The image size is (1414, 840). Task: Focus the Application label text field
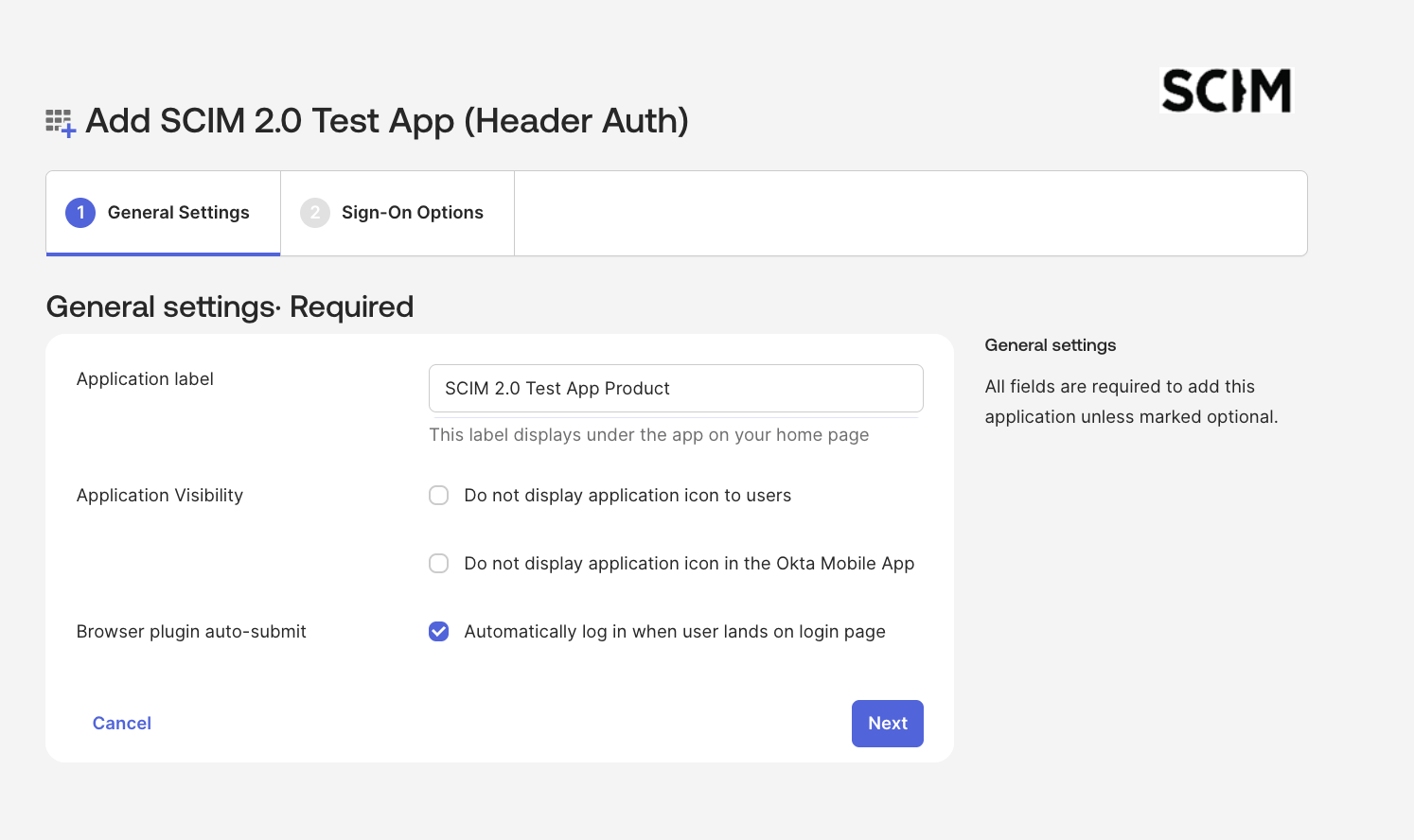[x=676, y=389]
